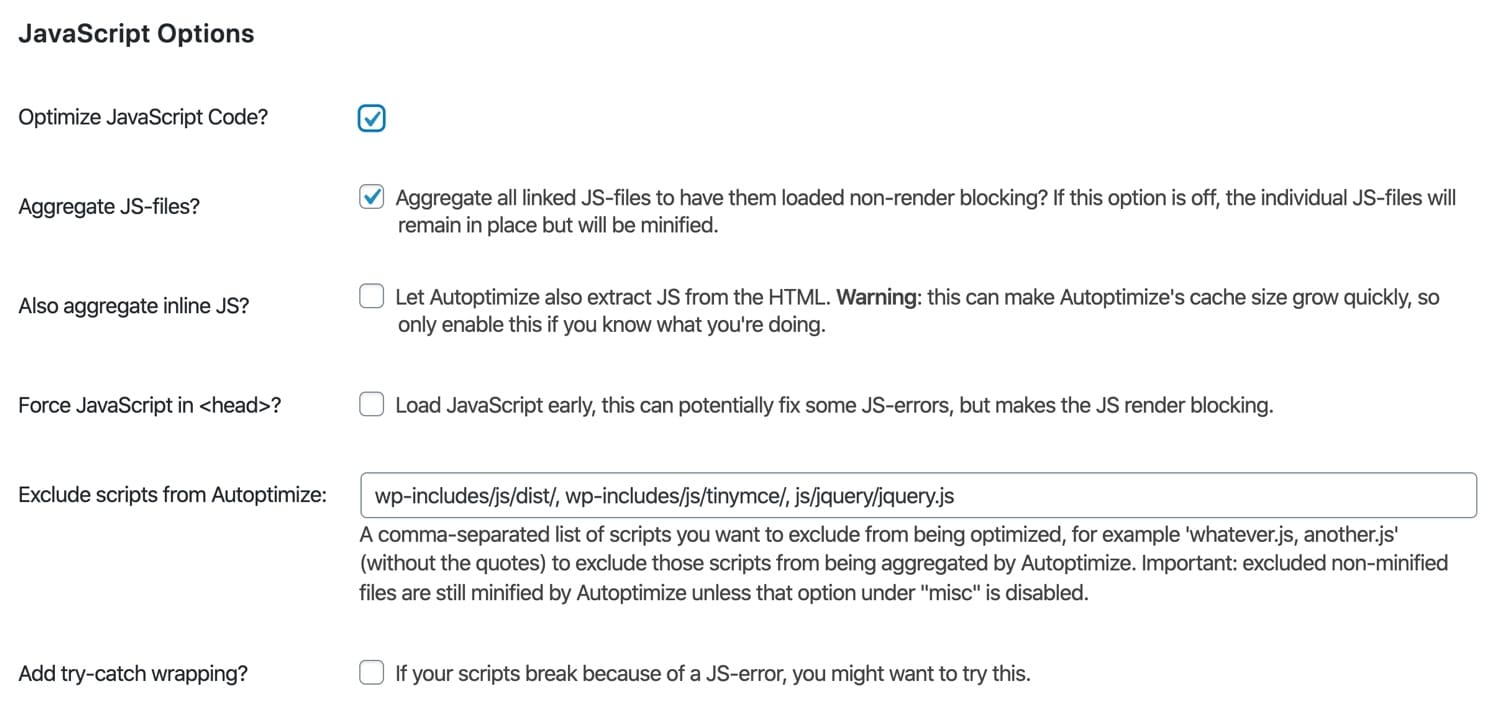Enable Add try-catch wrapping
Viewport: 1500px width, 706px height.
[x=371, y=672]
